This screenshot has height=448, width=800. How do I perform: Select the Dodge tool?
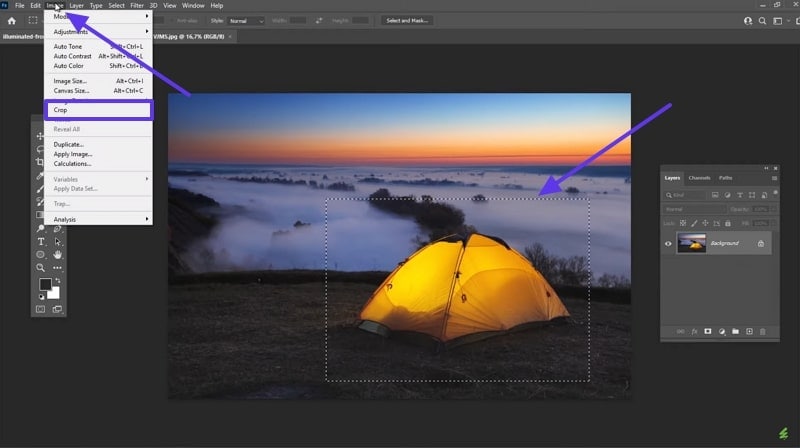click(40, 228)
